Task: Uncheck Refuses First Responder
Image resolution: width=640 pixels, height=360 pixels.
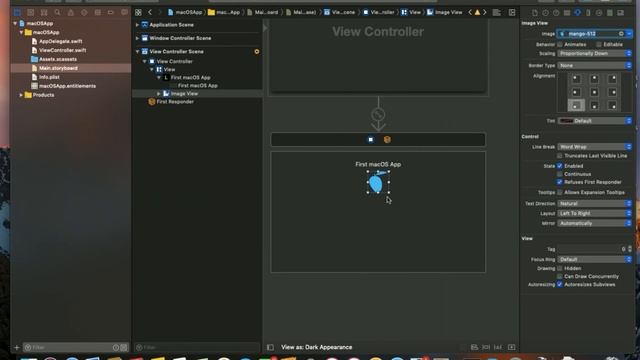Action: (x=560, y=182)
